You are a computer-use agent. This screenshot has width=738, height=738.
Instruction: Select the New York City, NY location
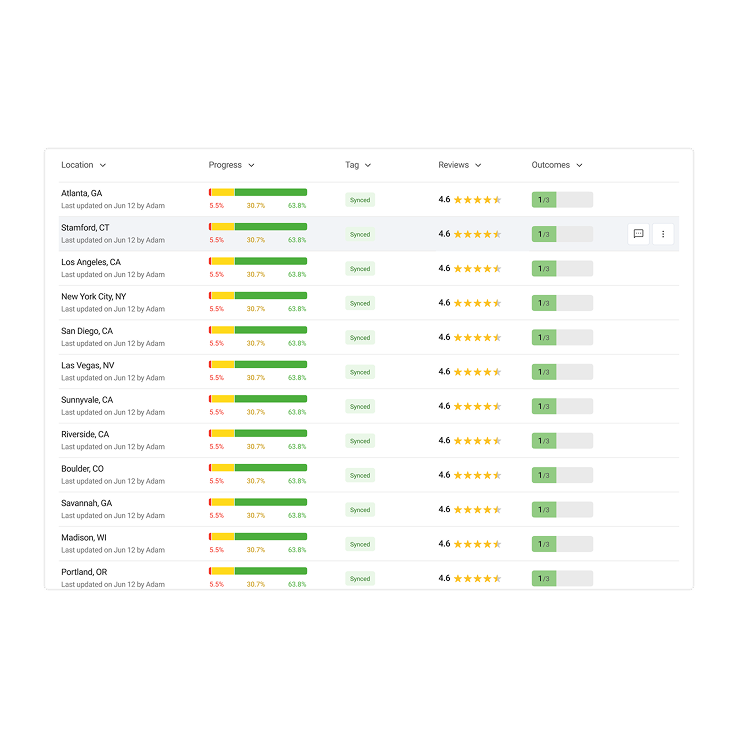point(94,297)
